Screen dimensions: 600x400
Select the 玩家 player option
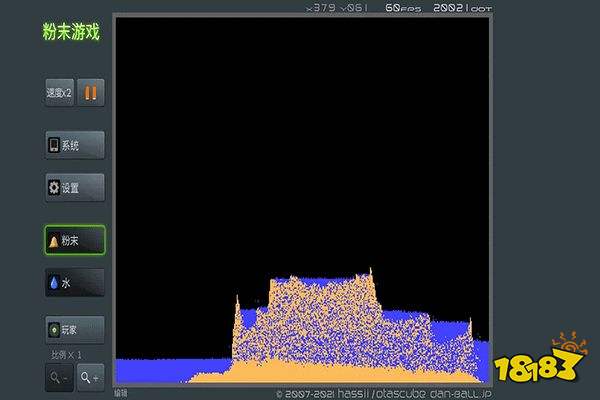[75, 327]
